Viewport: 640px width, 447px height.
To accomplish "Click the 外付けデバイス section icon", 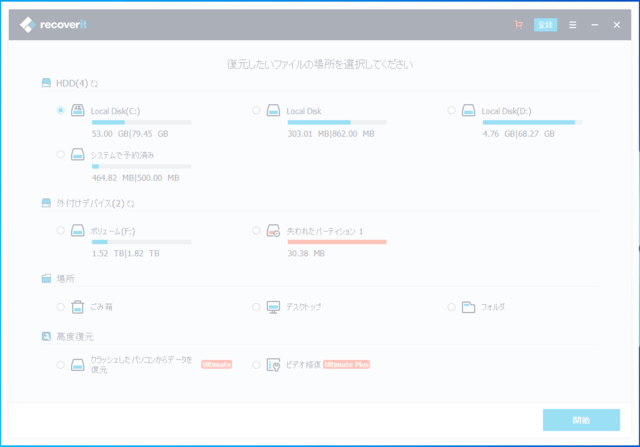I will tap(46, 203).
